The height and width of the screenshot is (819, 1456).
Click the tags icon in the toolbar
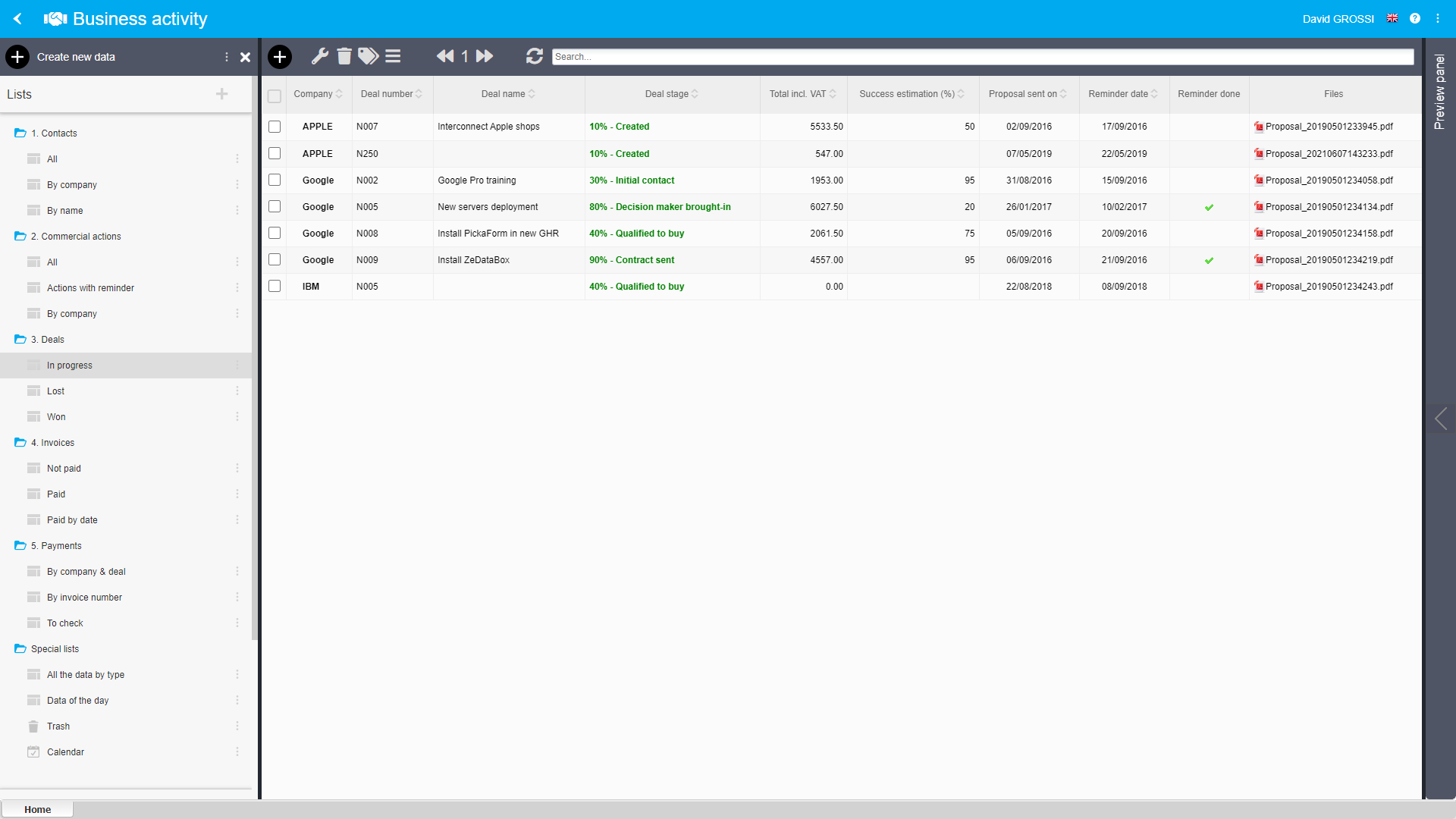[369, 56]
